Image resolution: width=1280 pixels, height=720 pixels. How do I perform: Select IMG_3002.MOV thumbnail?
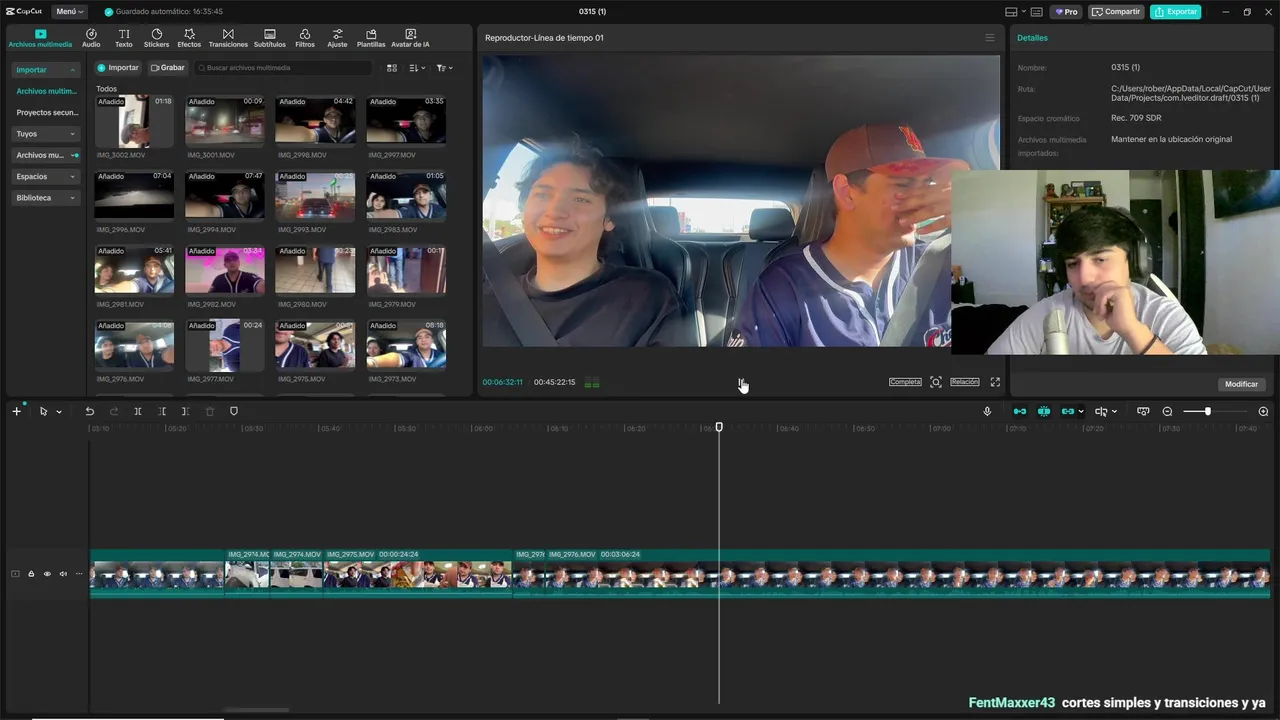(135, 121)
